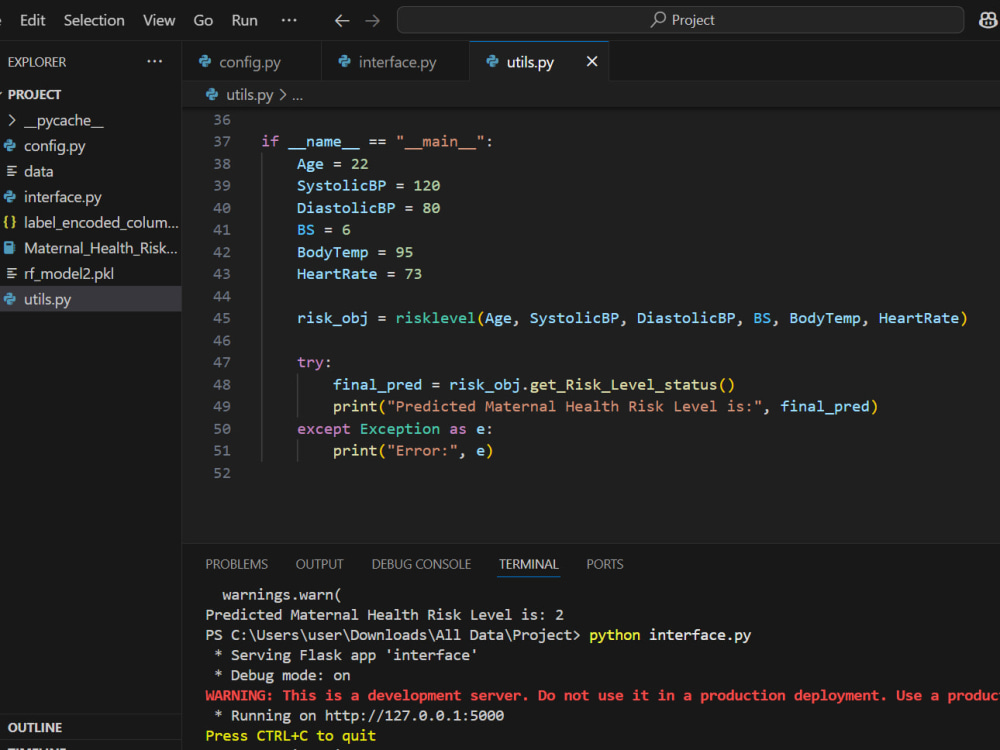Click file icon beside Maternal_Health_Risk
Viewport: 1000px width, 750px height.
pyautogui.click(x=10, y=248)
